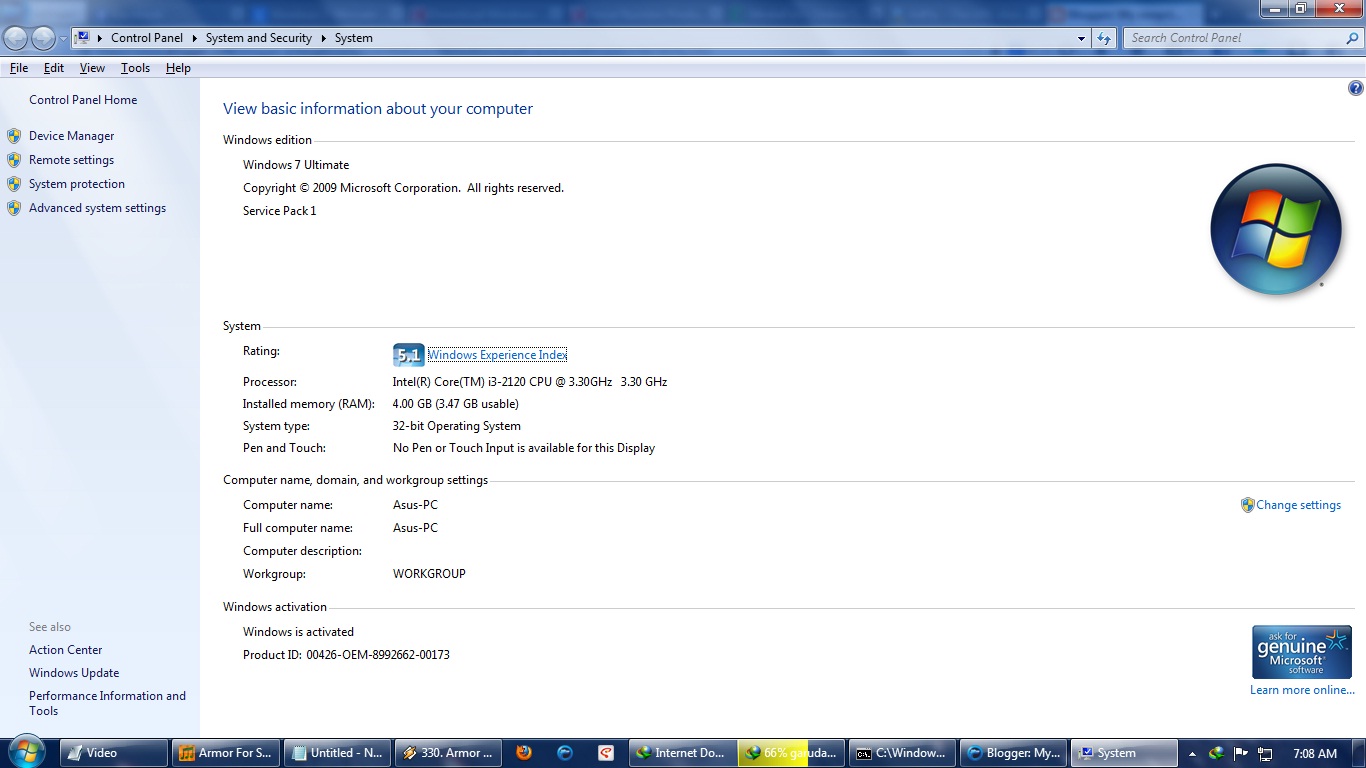Image resolution: width=1366 pixels, height=768 pixels.
Task: Open recent pages dropdown next to Forward
Action: 63,38
